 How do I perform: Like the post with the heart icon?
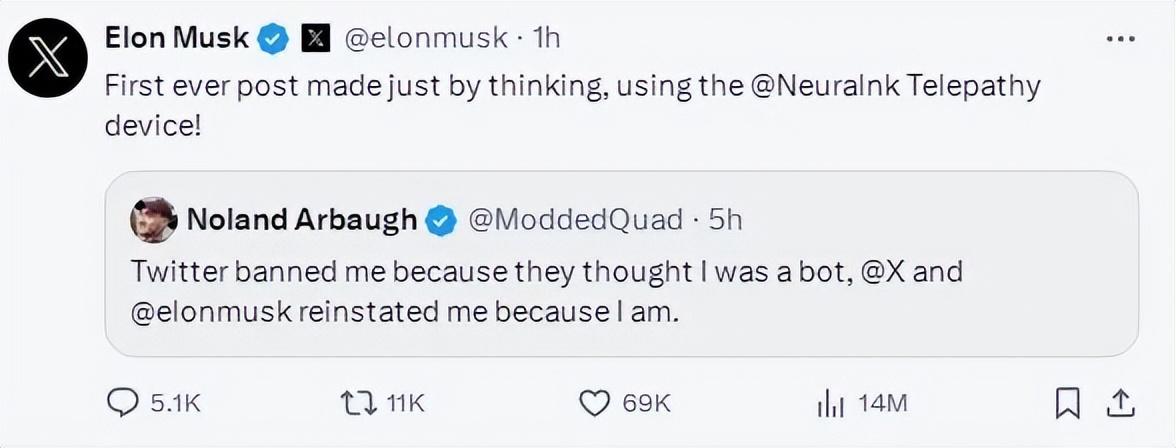point(595,402)
